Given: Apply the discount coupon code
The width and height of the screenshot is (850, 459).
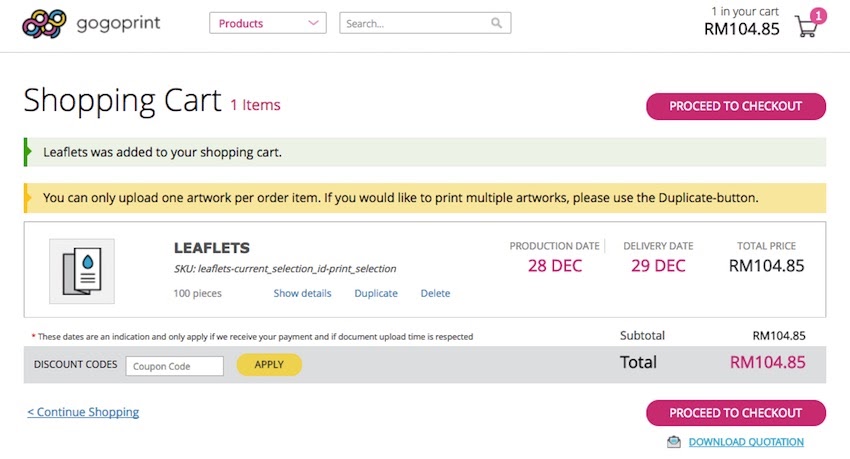Looking at the screenshot, I should click(269, 365).
